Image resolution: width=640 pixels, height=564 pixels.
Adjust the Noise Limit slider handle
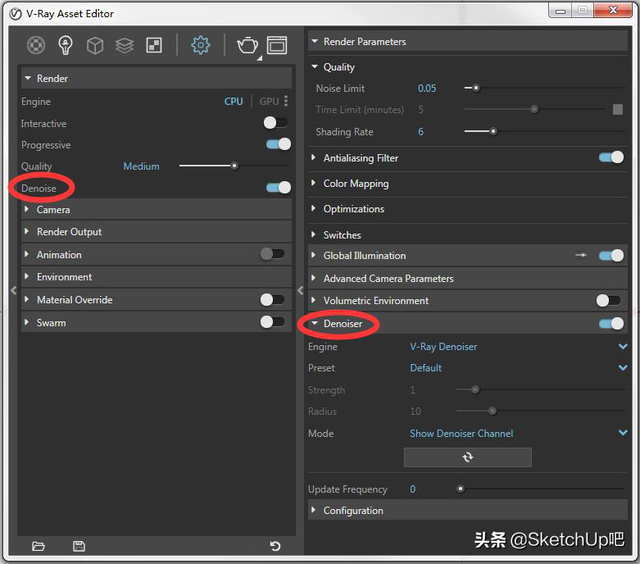click(476, 88)
